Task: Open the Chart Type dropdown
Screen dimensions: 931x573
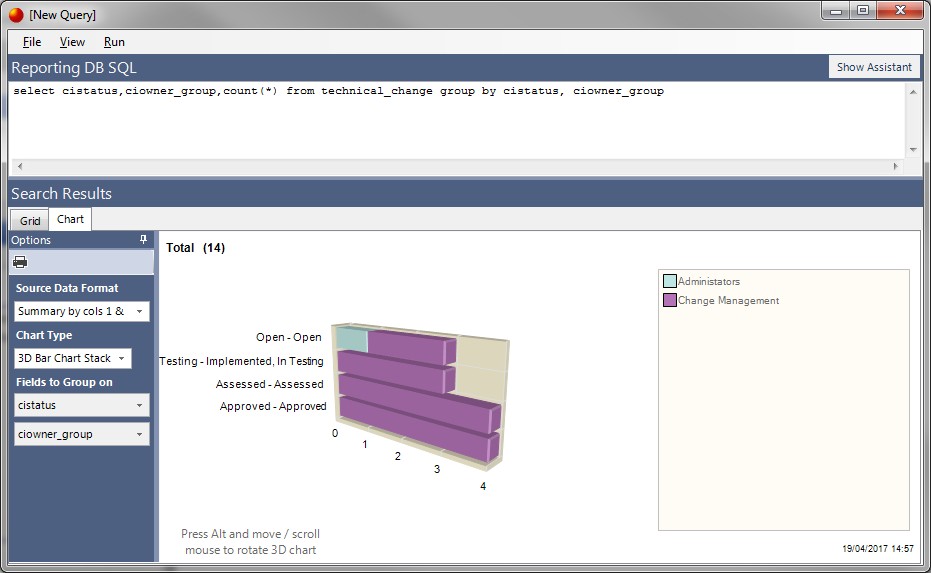Action: point(72,358)
